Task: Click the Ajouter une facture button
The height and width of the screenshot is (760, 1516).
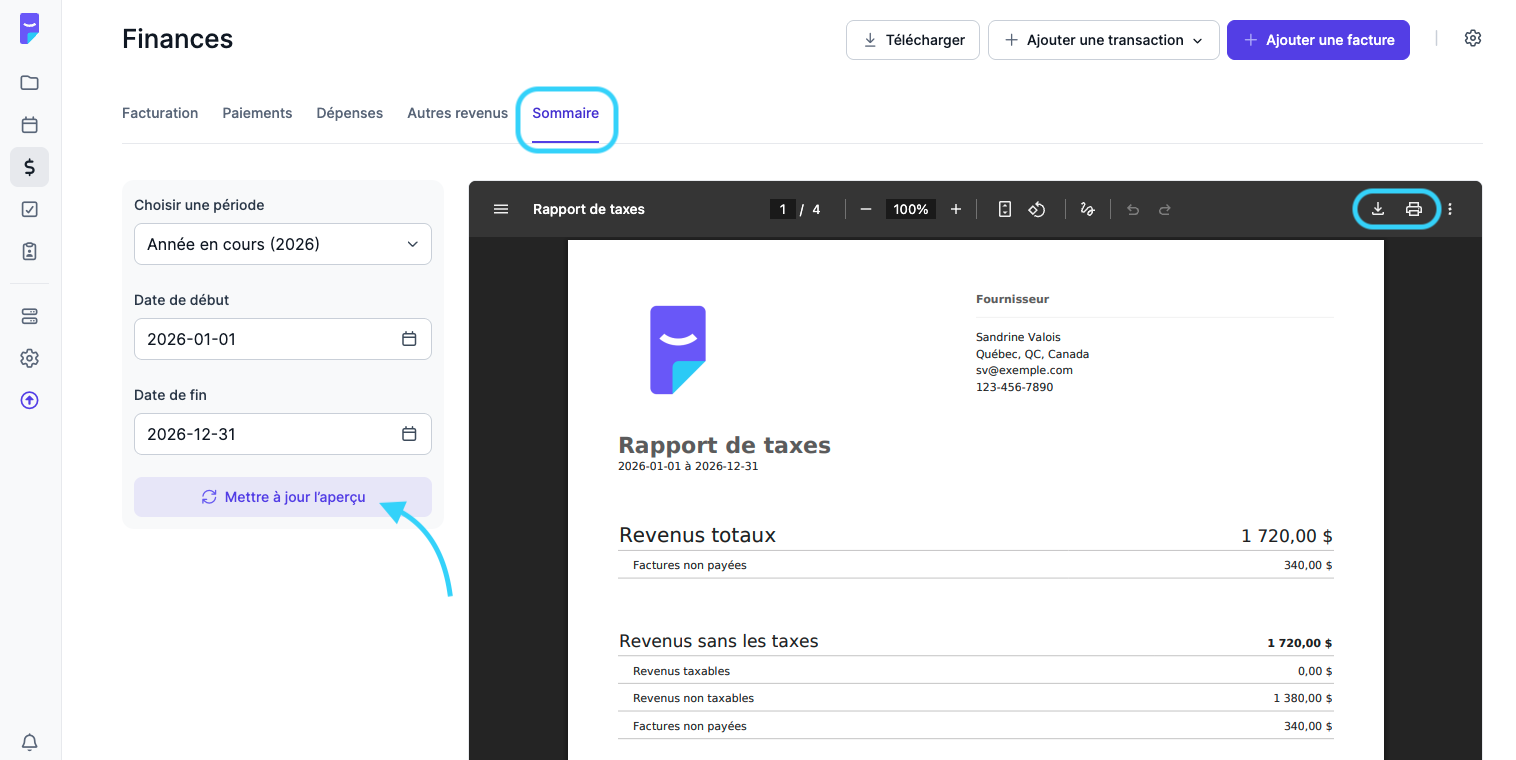Action: click(1317, 40)
